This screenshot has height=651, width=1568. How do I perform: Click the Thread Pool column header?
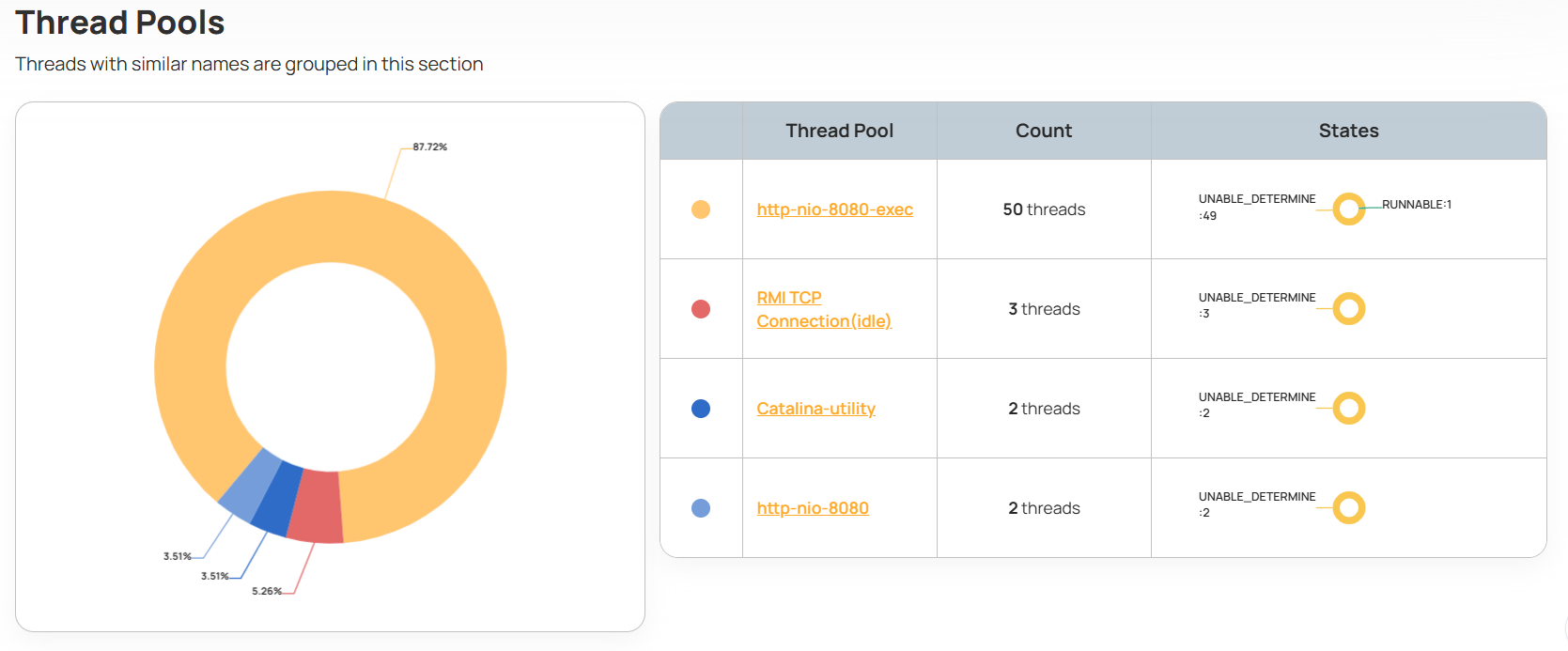(839, 131)
